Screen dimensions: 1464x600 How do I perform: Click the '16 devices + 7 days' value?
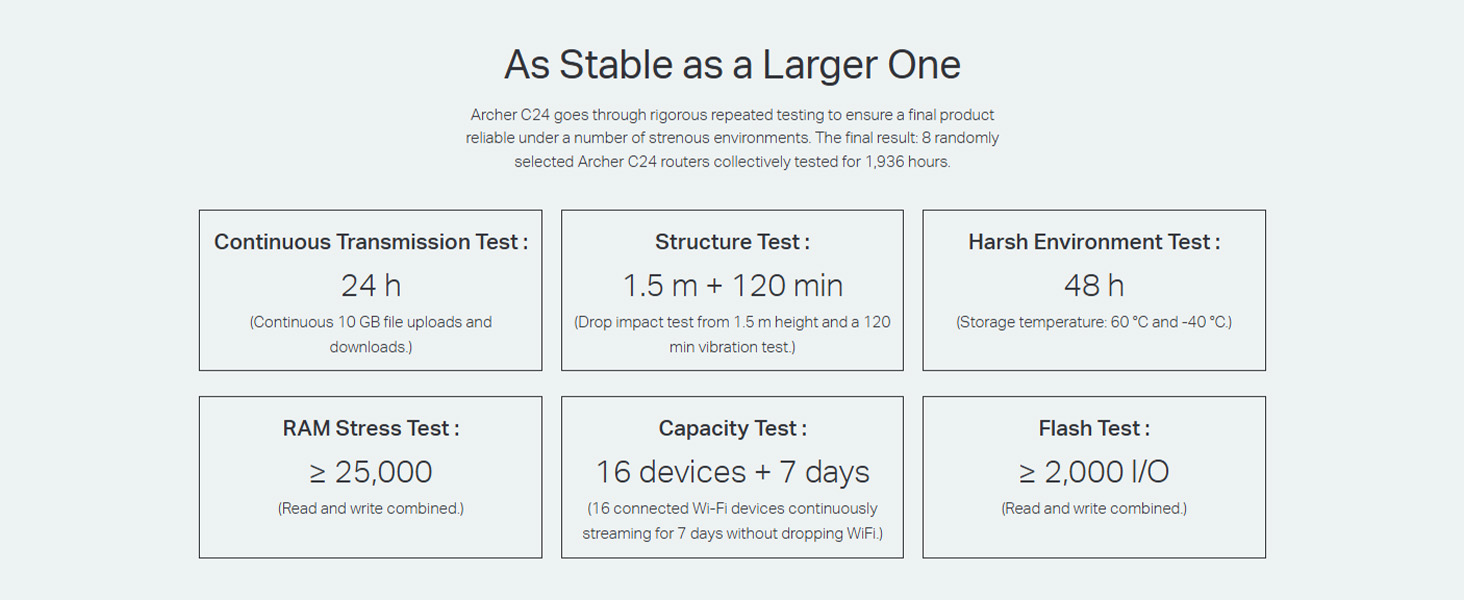tap(732, 472)
